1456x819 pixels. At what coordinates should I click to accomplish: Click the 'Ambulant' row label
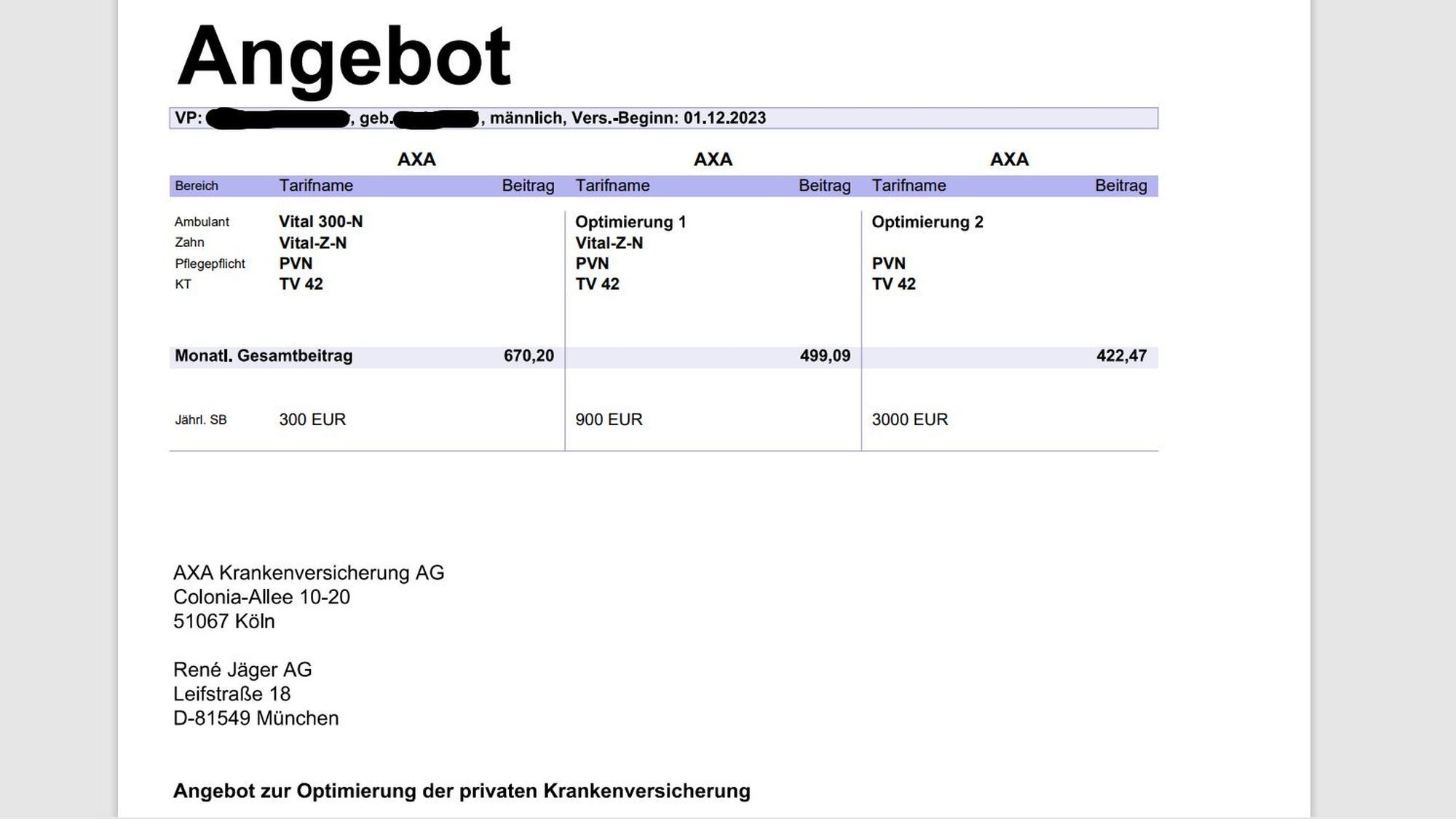click(x=202, y=221)
